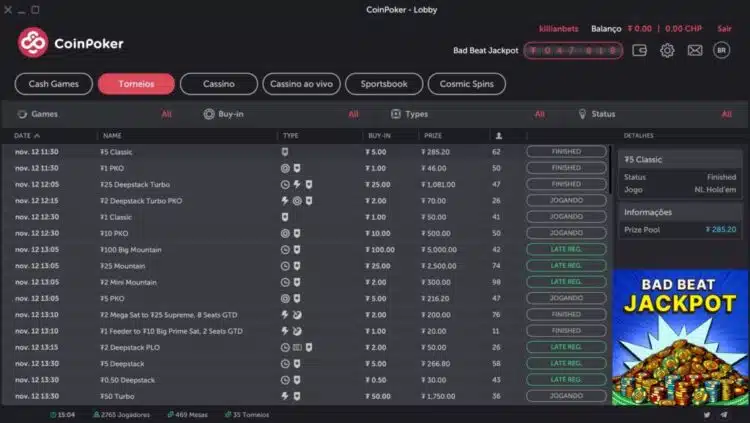
Task: Open the Cassino tab
Action: tap(219, 84)
